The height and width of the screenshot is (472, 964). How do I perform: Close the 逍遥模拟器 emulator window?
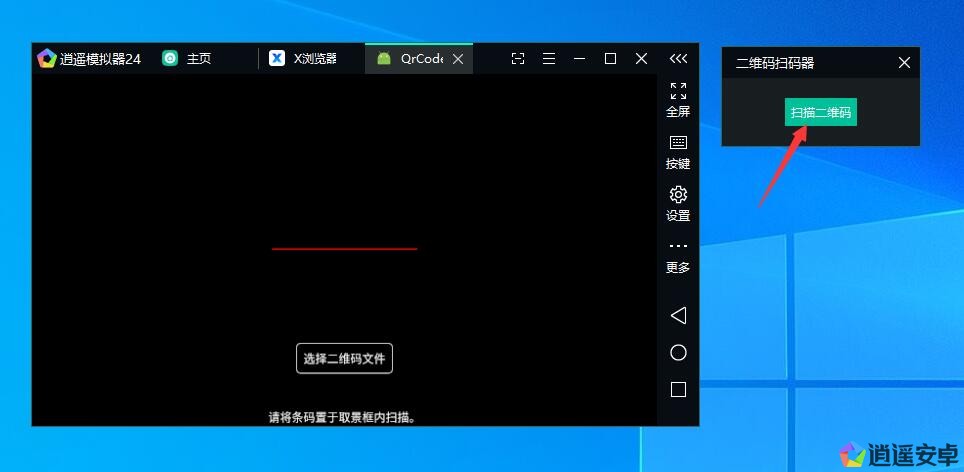click(641, 59)
